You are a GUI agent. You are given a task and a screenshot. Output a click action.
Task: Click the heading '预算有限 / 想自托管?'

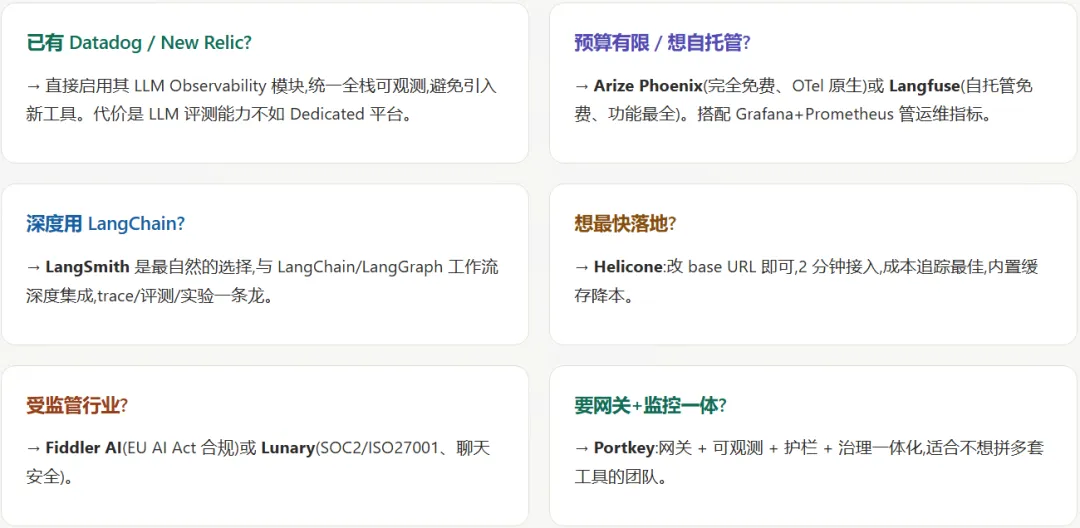click(662, 43)
